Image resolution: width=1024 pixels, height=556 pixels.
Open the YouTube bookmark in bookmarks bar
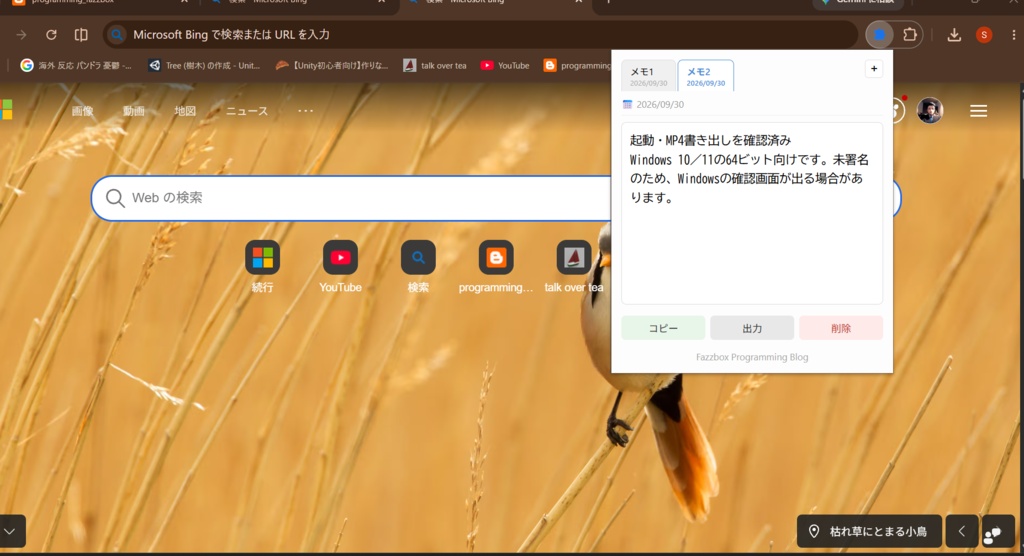(x=505, y=65)
